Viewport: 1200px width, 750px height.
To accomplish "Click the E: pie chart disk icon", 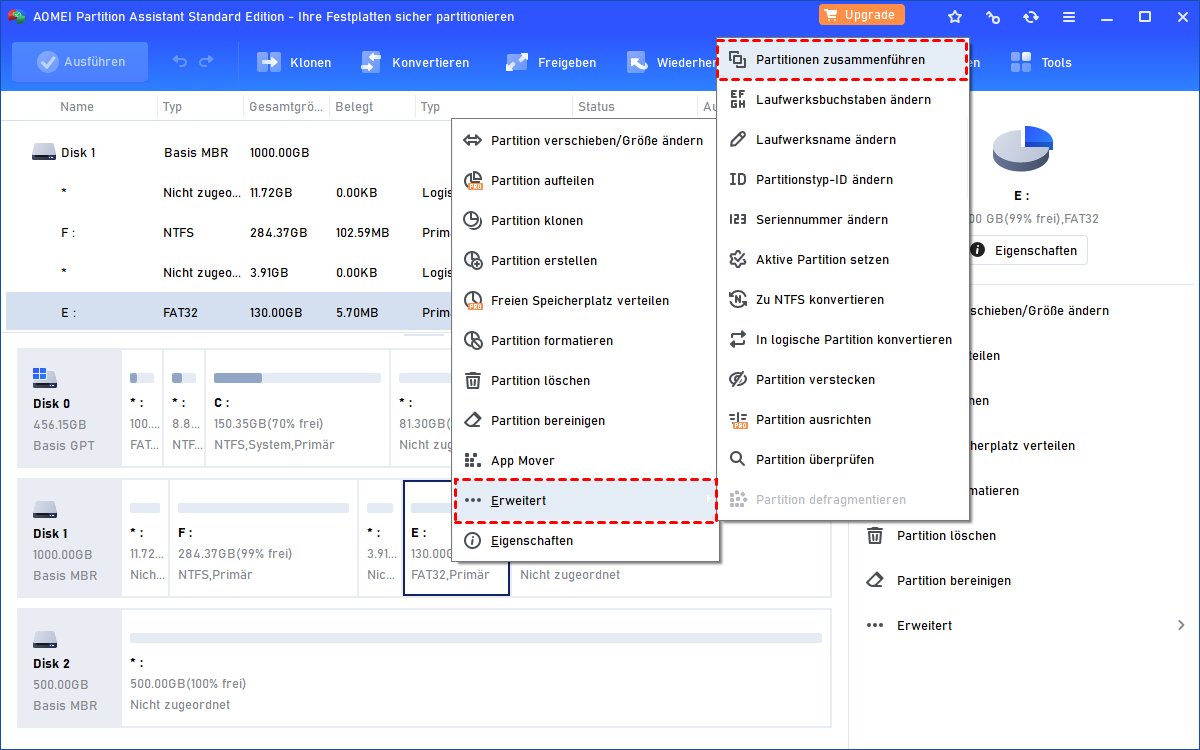I will [1023, 149].
